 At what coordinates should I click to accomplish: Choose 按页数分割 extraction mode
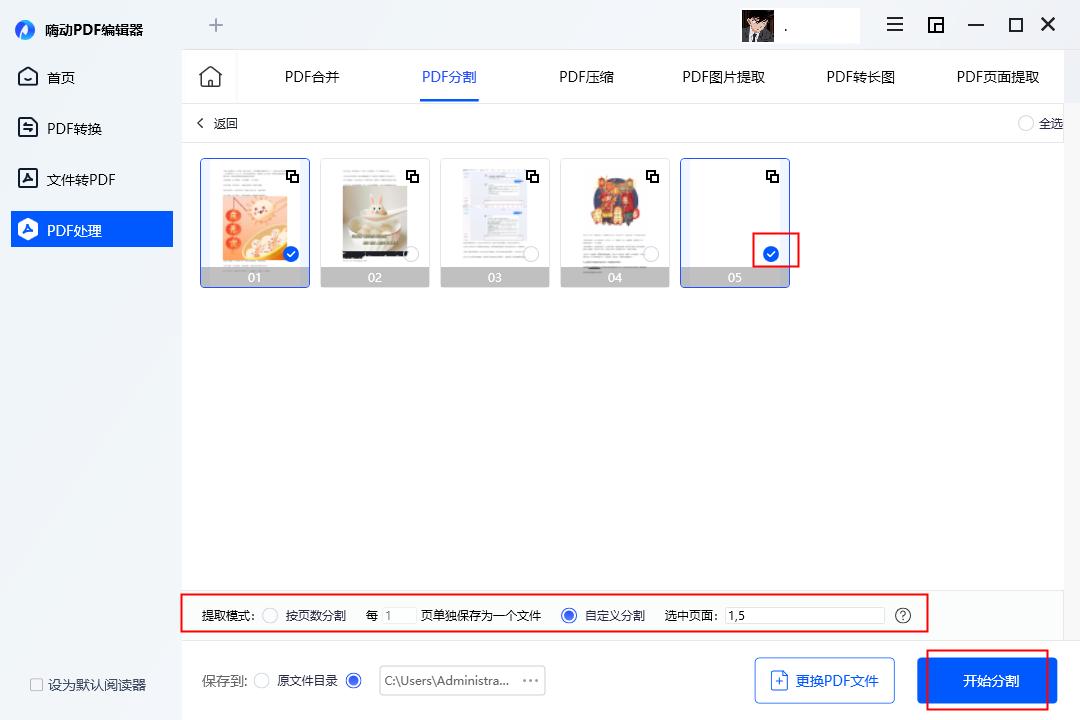click(270, 616)
